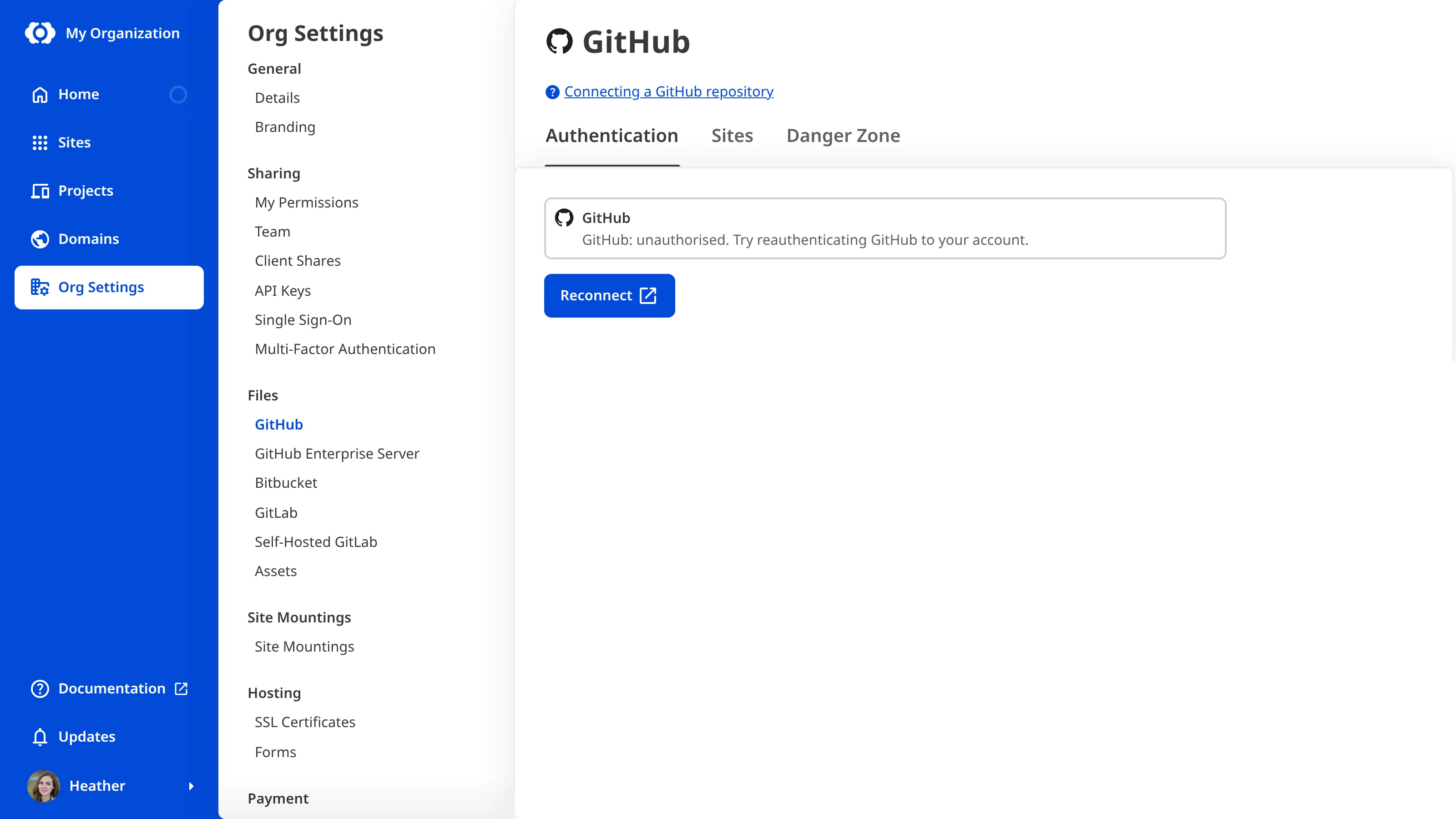Click the Domains globe icon
The width and height of the screenshot is (1456, 819).
point(40,239)
